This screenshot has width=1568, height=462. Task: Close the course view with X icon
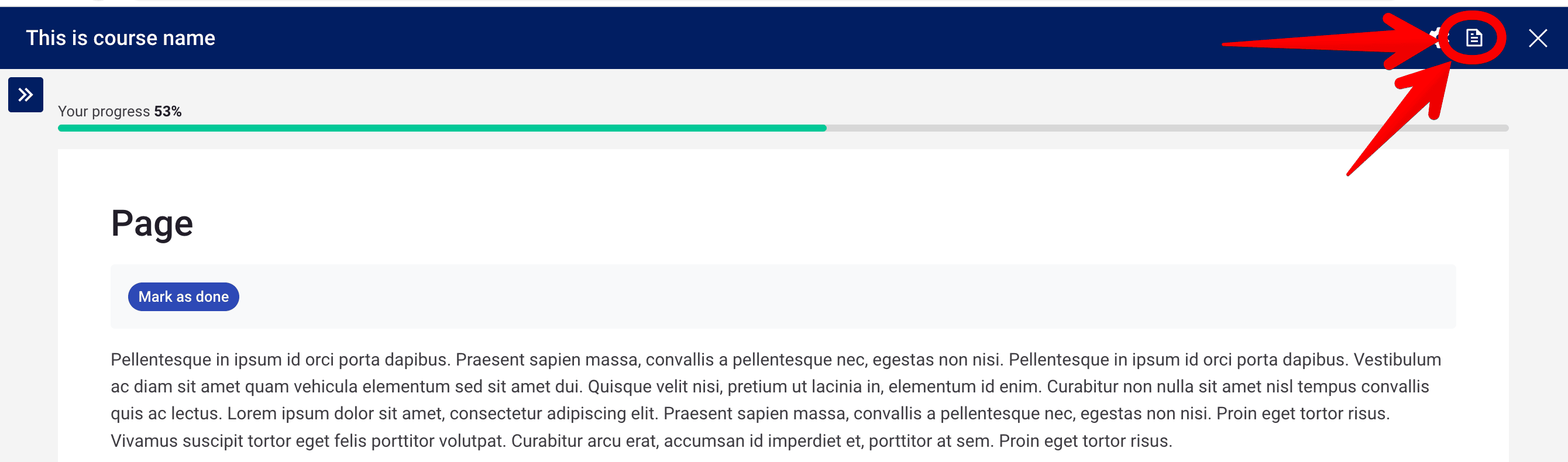(x=1538, y=38)
